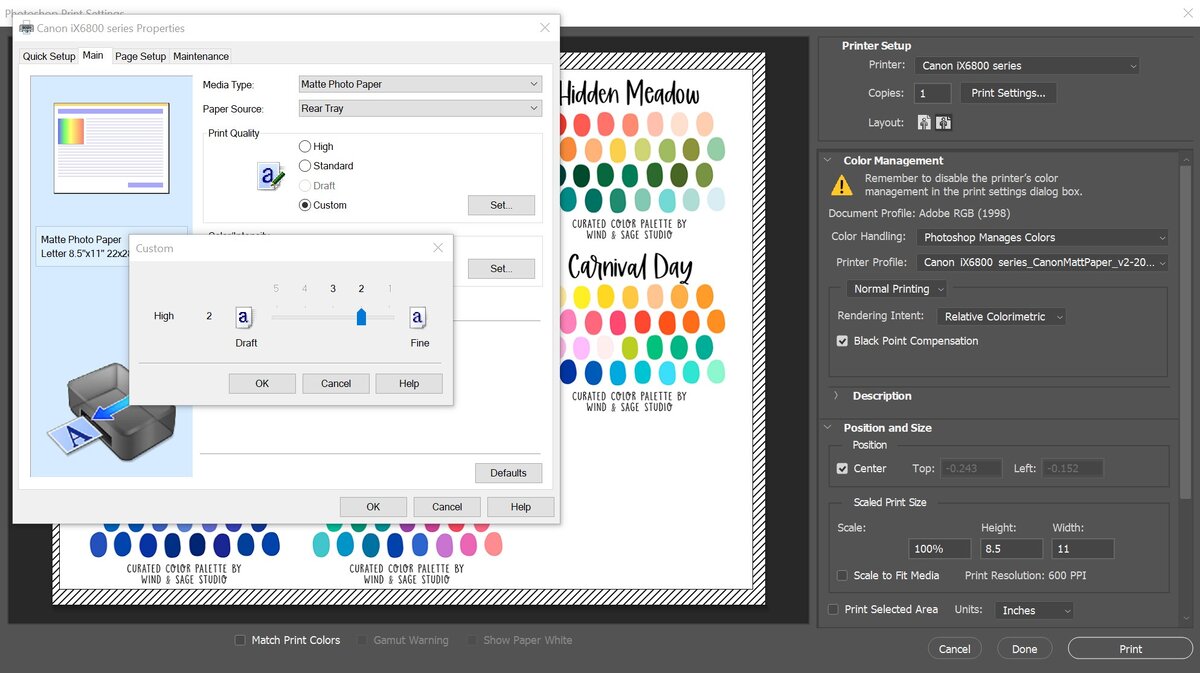Click the Defaults button
This screenshot has width=1200, height=673.
point(508,473)
